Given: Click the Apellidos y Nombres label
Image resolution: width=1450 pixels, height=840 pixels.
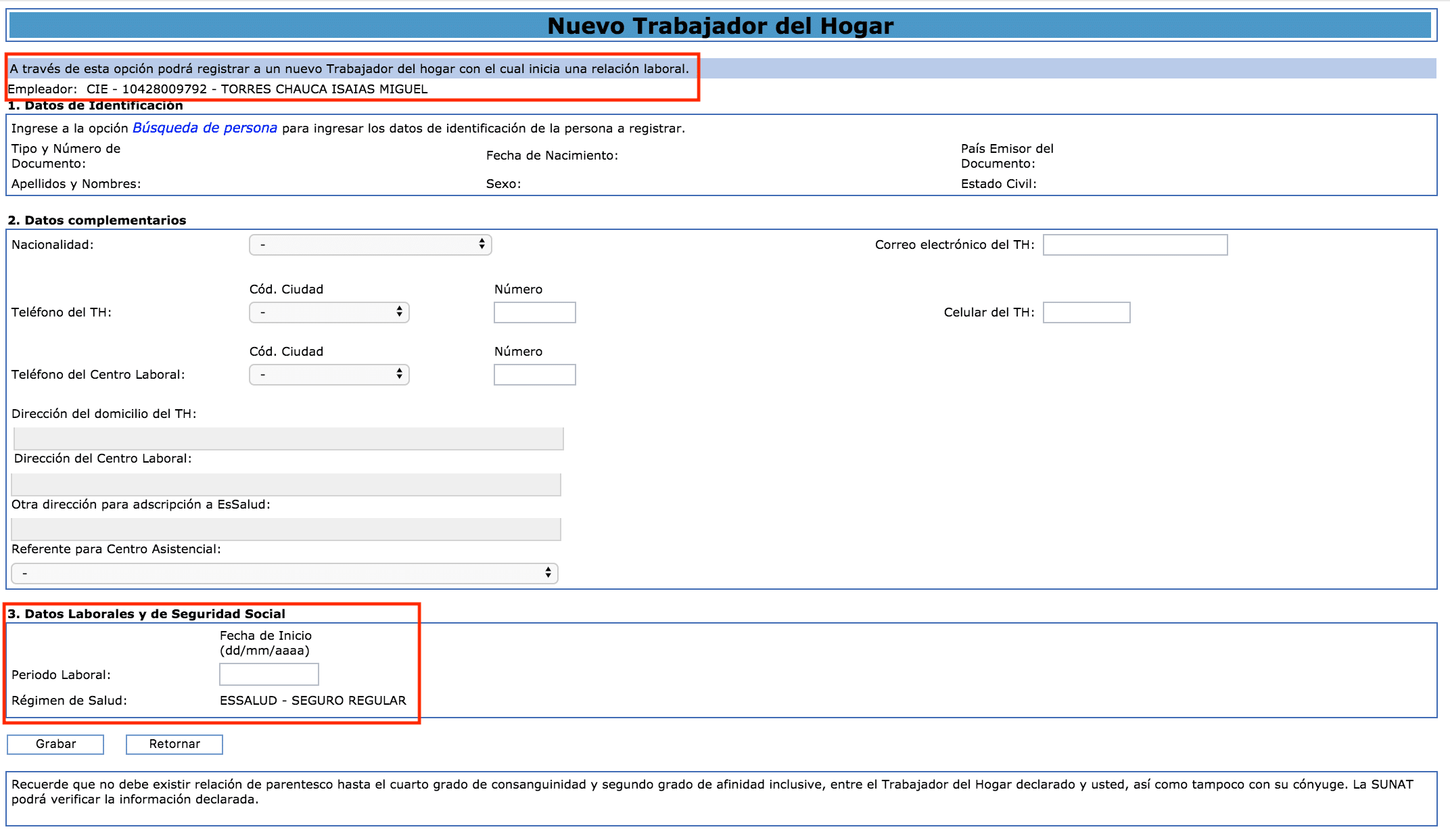Looking at the screenshot, I should tap(76, 183).
